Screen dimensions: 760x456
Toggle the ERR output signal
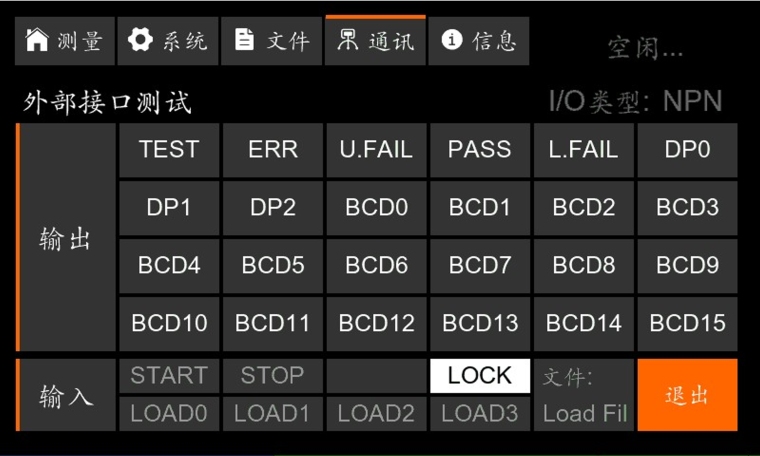273,150
